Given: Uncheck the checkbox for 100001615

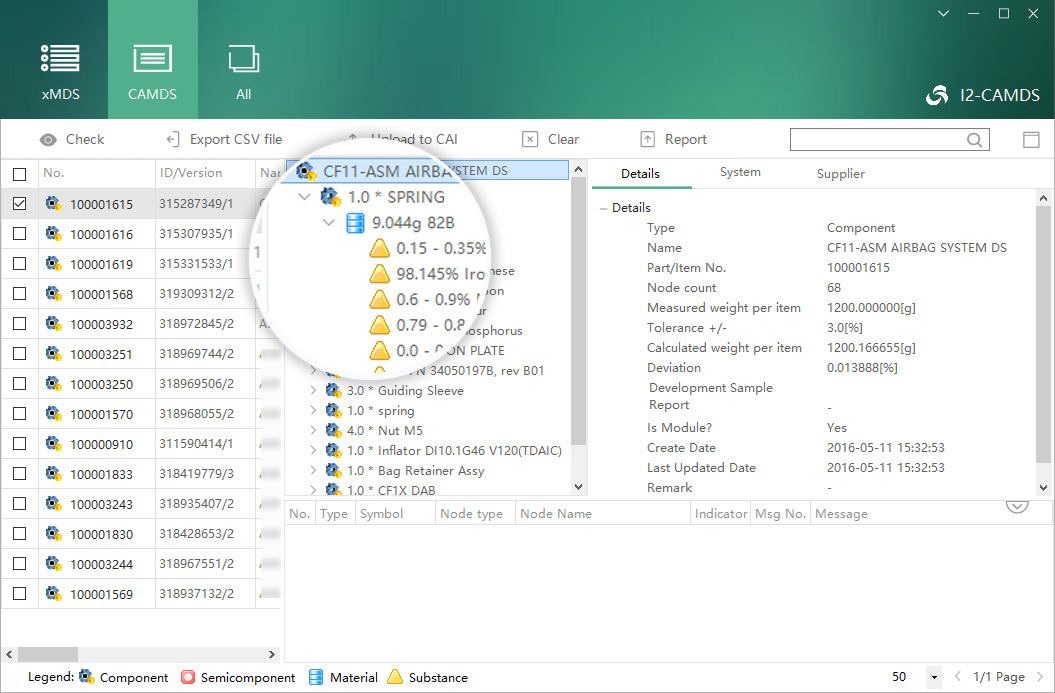Looking at the screenshot, I should [x=20, y=203].
